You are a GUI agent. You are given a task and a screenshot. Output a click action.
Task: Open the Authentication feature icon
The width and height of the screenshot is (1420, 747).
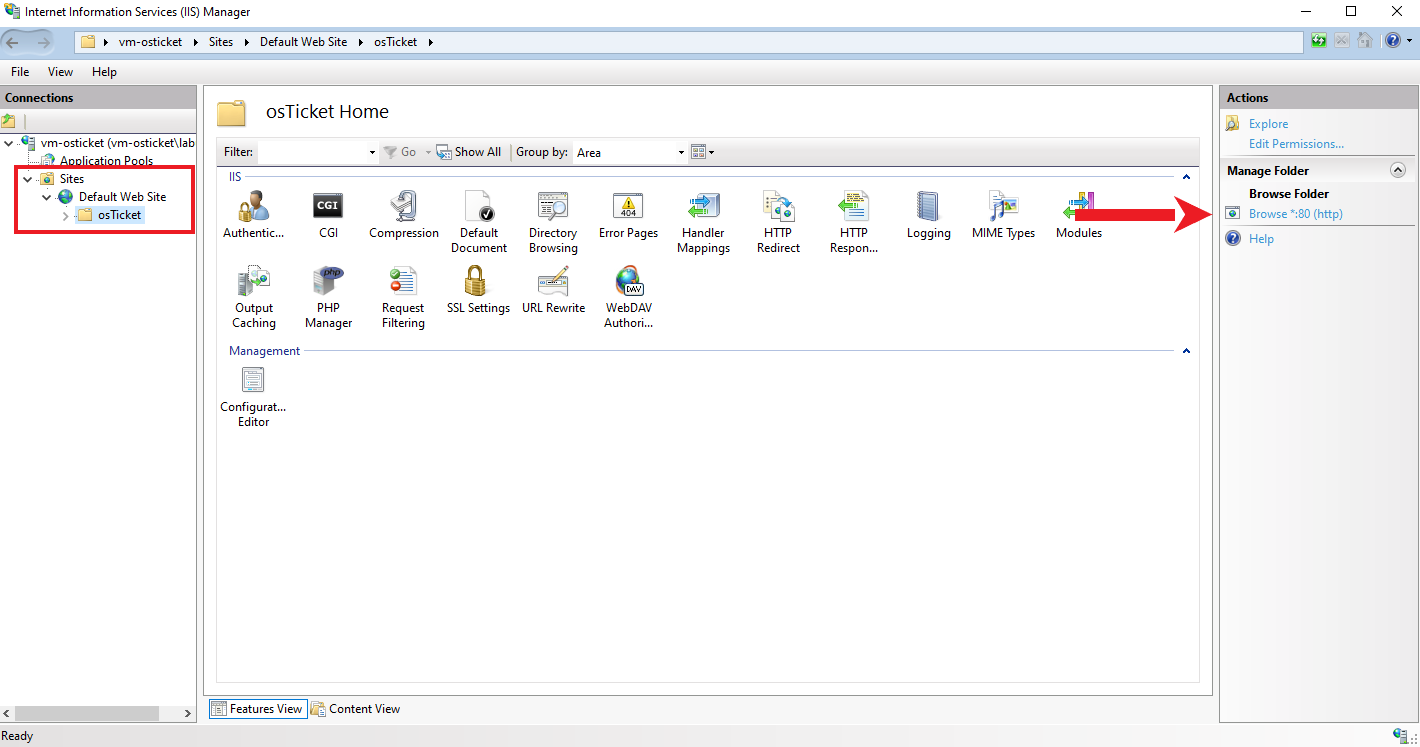point(253,215)
